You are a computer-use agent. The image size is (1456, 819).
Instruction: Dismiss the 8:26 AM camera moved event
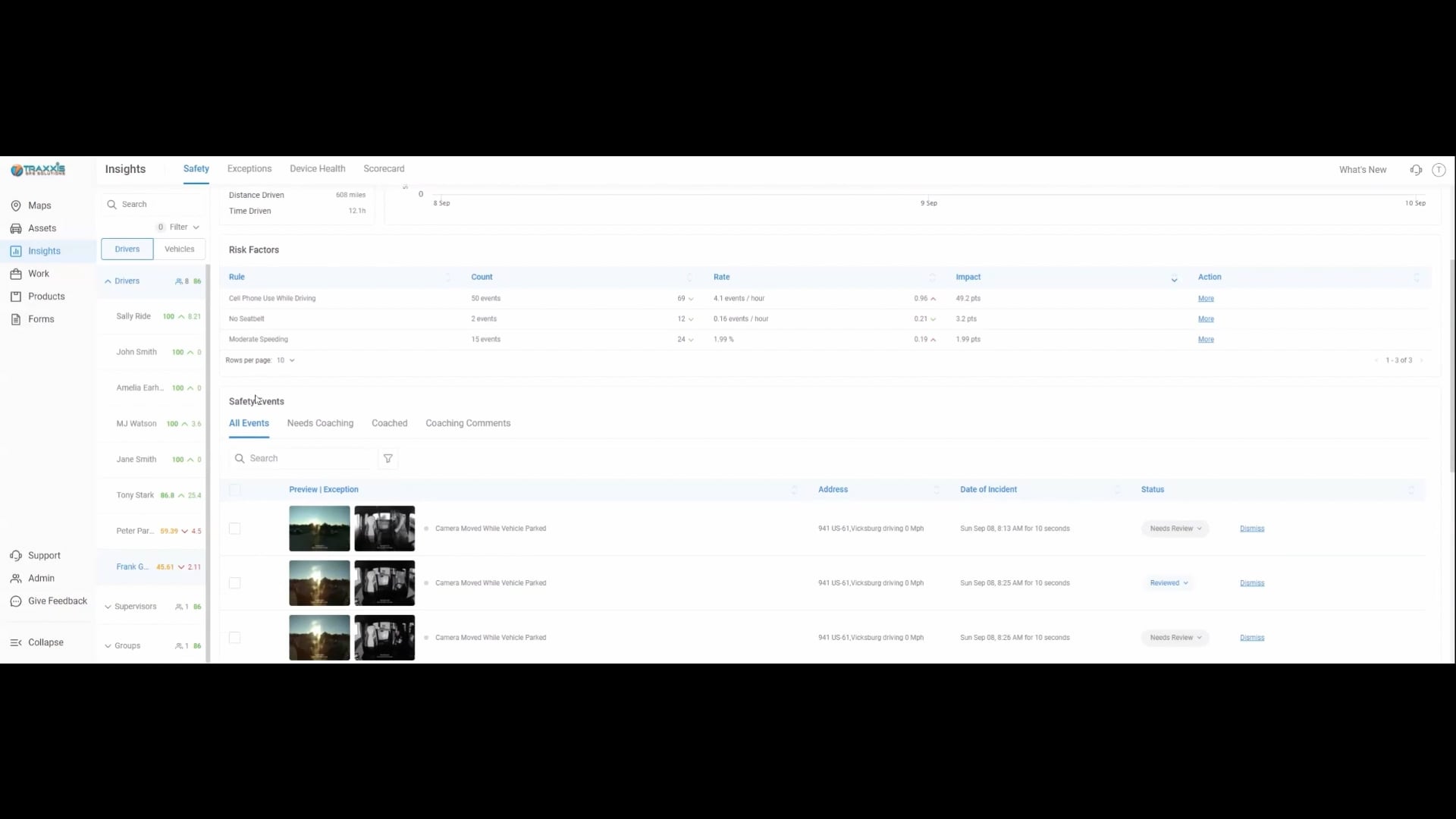click(1252, 638)
